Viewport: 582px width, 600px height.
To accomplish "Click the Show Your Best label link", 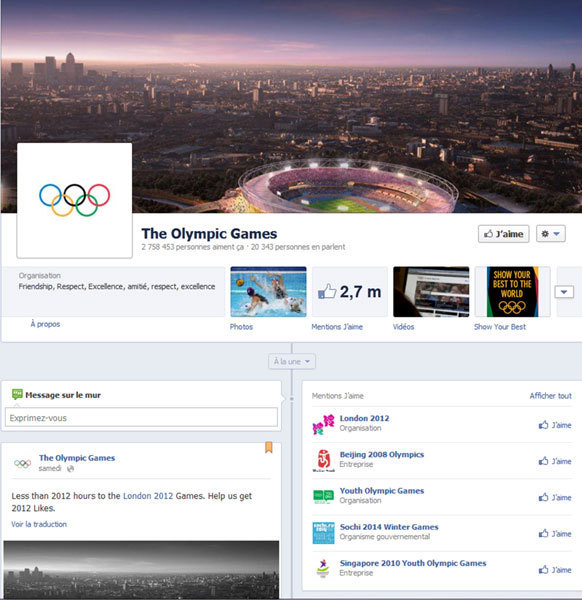I will (500, 327).
